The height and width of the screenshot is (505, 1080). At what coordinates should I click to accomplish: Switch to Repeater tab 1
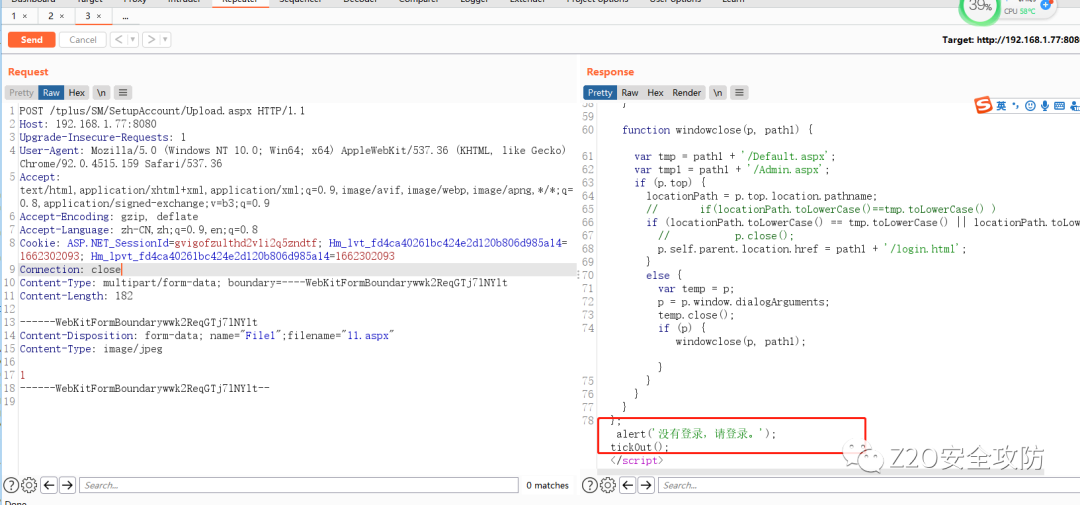[x=14, y=16]
